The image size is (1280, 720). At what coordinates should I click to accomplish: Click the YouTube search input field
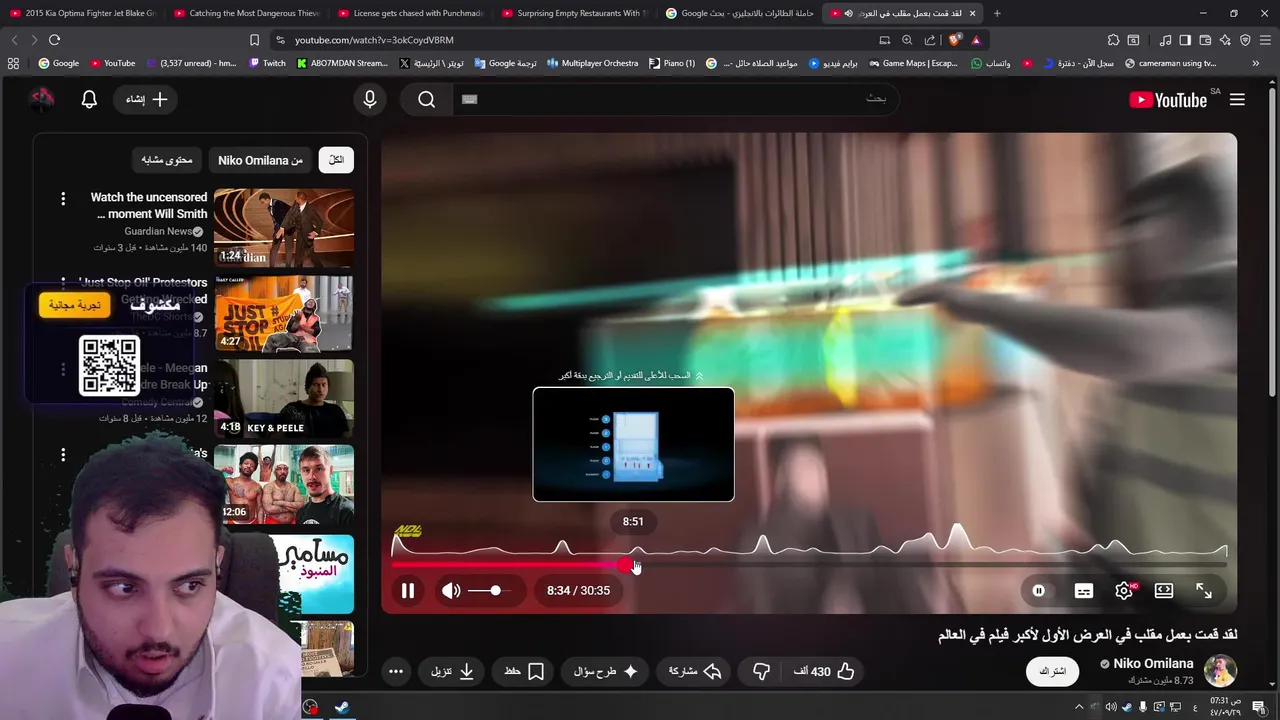point(675,99)
